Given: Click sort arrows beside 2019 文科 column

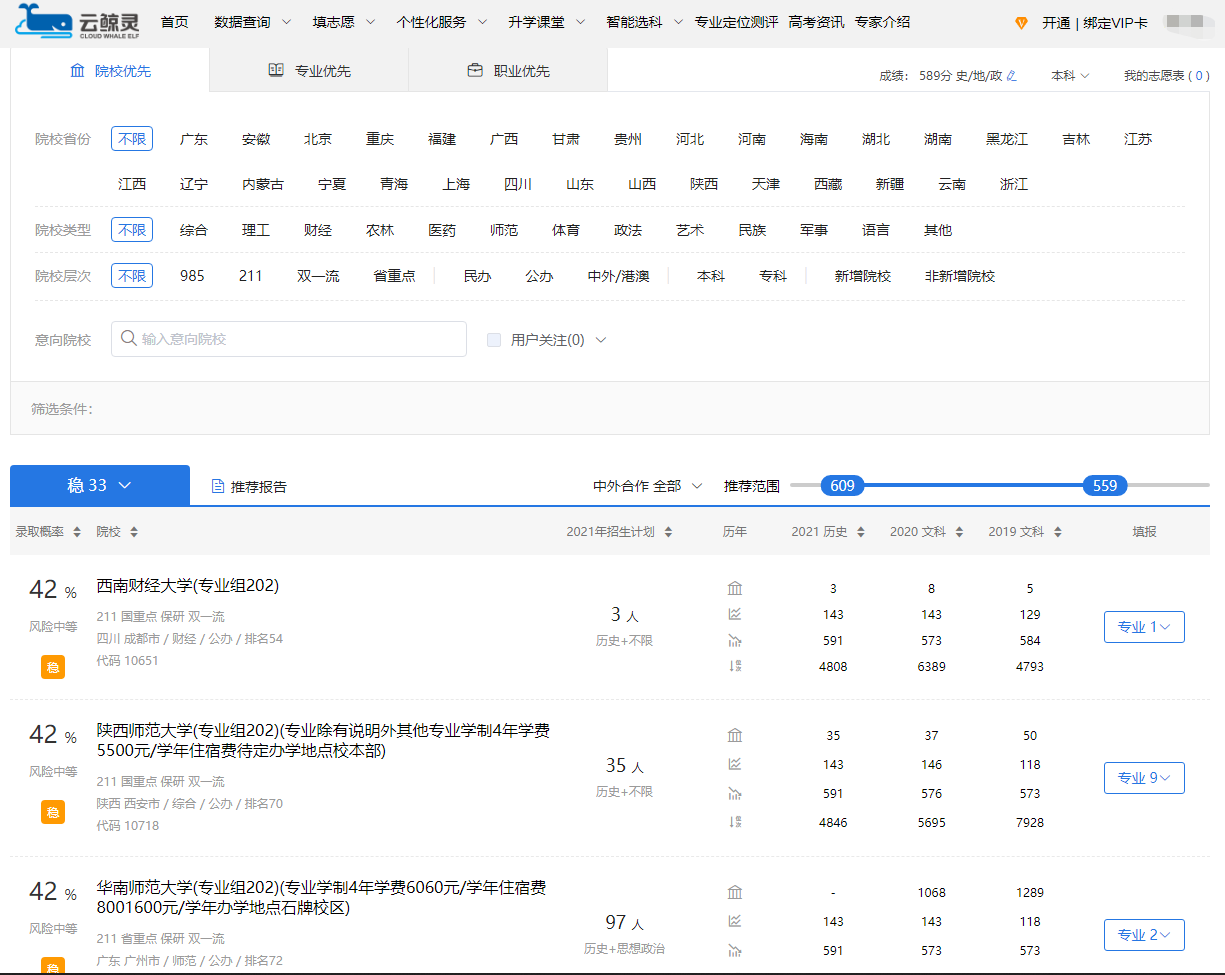Looking at the screenshot, I should pos(1058,532).
